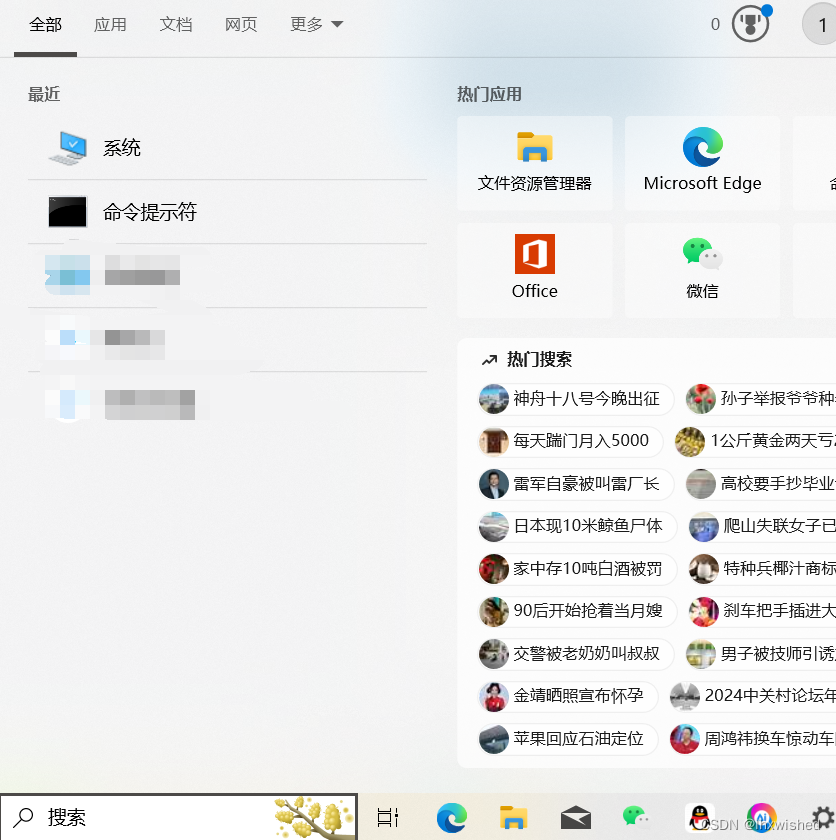
Task: Expand the 更多 dropdown
Action: [317, 25]
